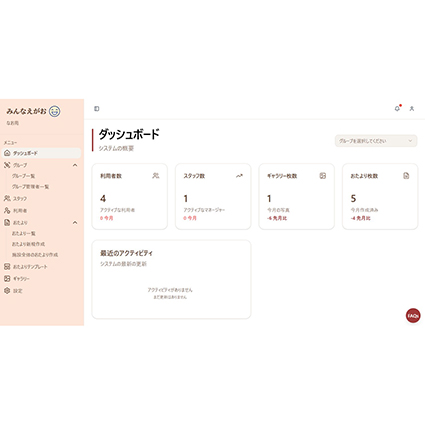Click the value 4 on 利用者数 card
This screenshot has width=425, height=425.
pos(103,199)
